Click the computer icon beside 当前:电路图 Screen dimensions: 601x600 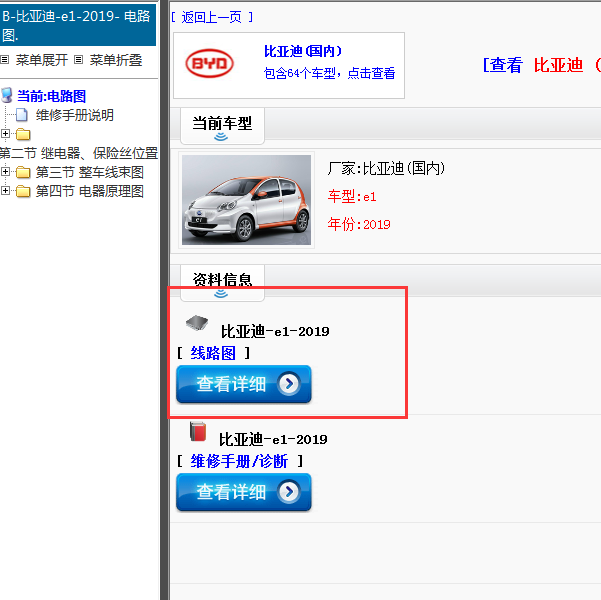click(7, 95)
